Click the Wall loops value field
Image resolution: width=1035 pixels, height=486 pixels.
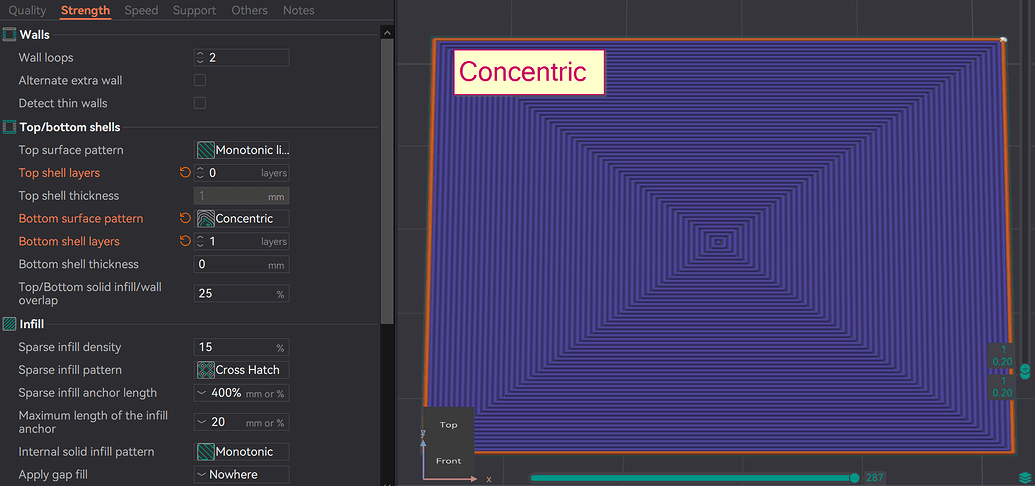242,57
